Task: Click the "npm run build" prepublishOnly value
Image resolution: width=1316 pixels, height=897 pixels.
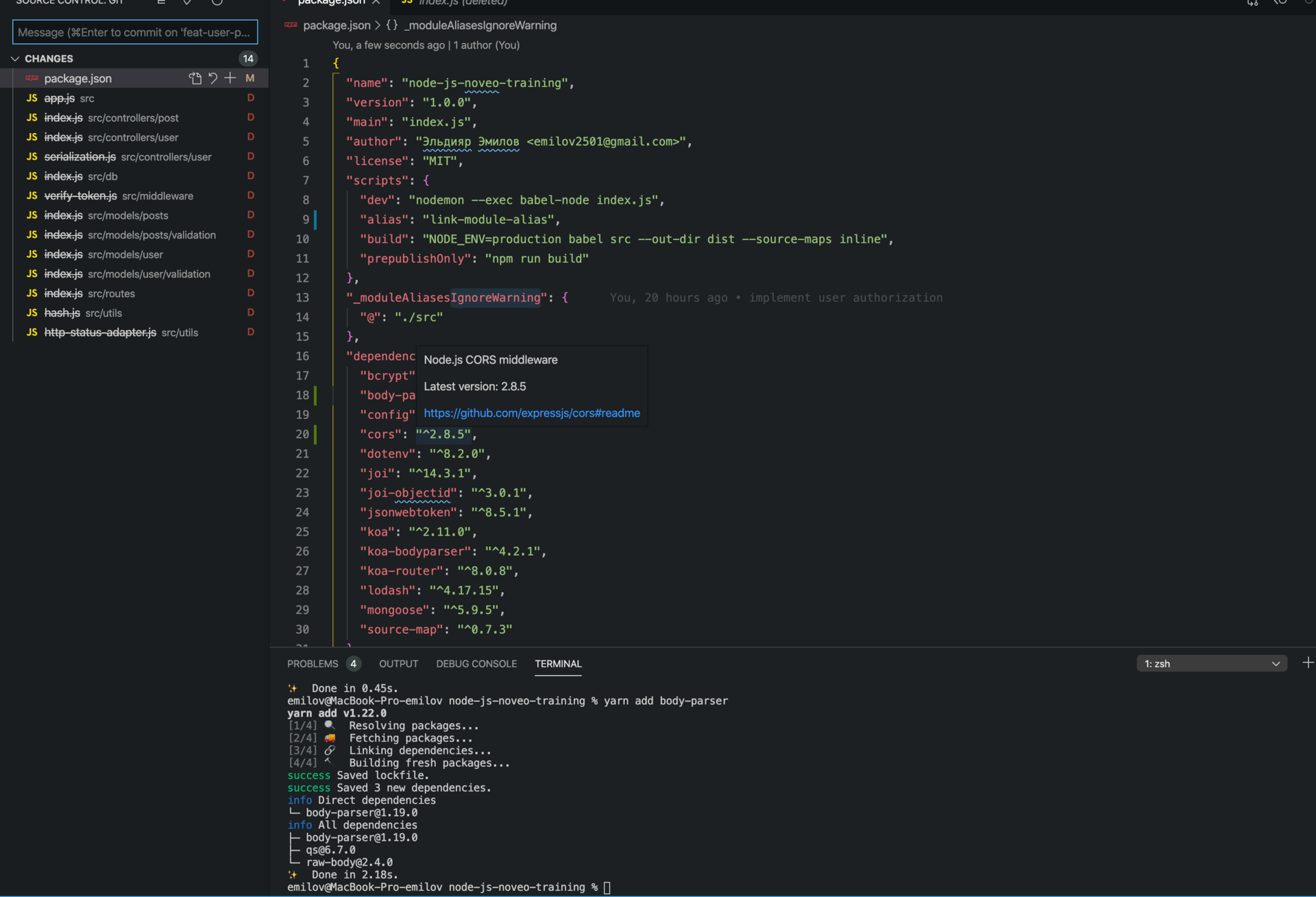Action: point(537,259)
